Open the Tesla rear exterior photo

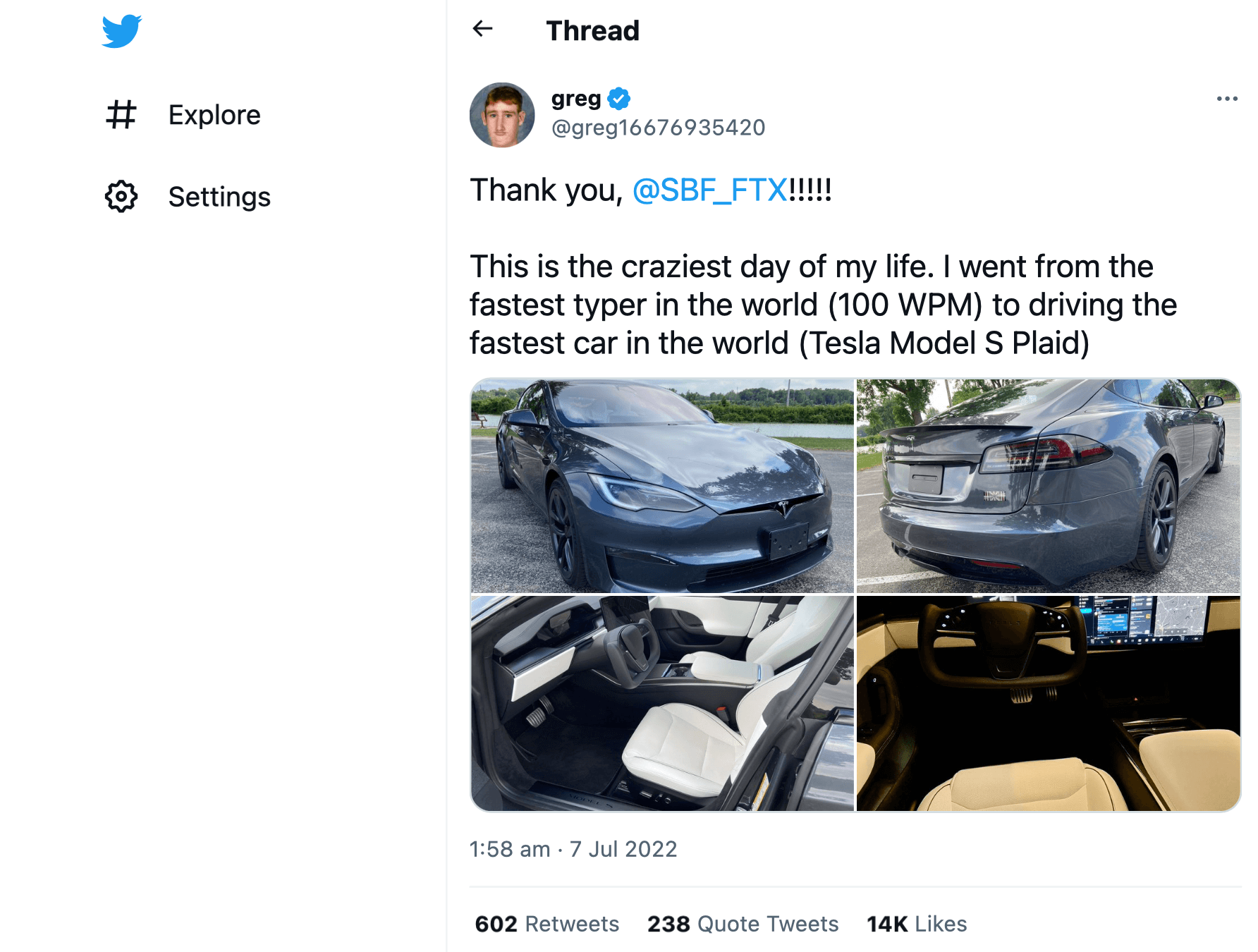click(x=1048, y=486)
